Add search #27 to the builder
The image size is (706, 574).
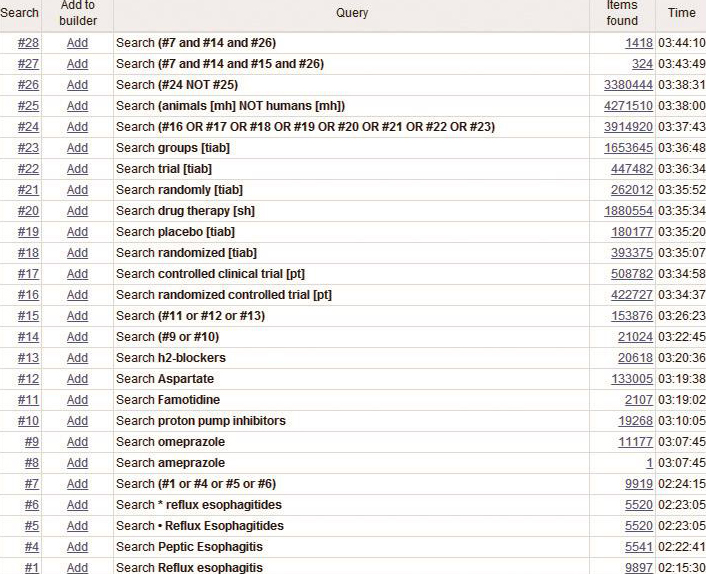[77, 64]
